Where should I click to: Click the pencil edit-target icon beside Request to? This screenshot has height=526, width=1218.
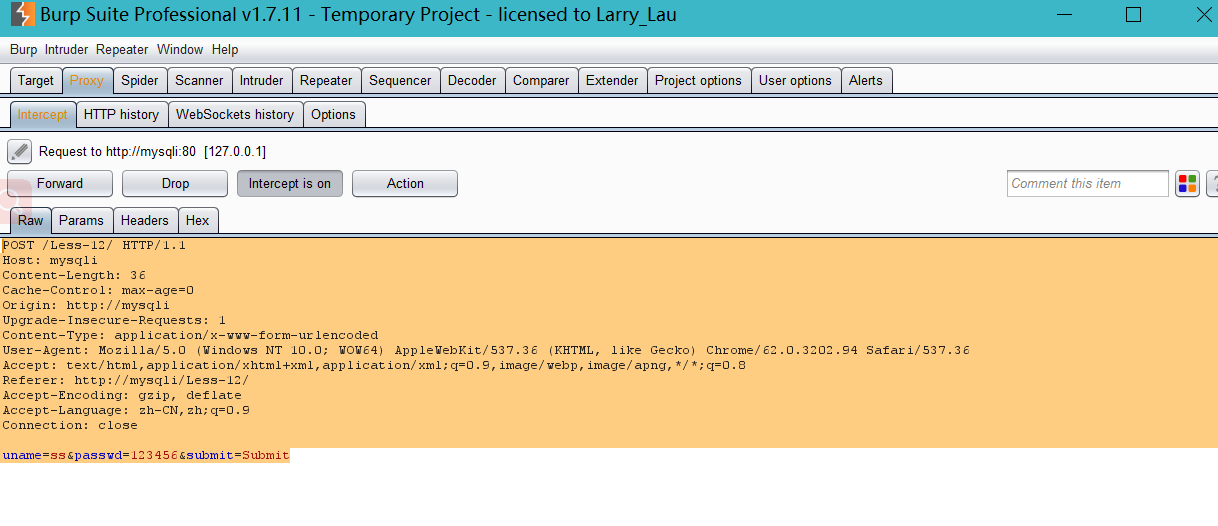pyautogui.click(x=20, y=151)
